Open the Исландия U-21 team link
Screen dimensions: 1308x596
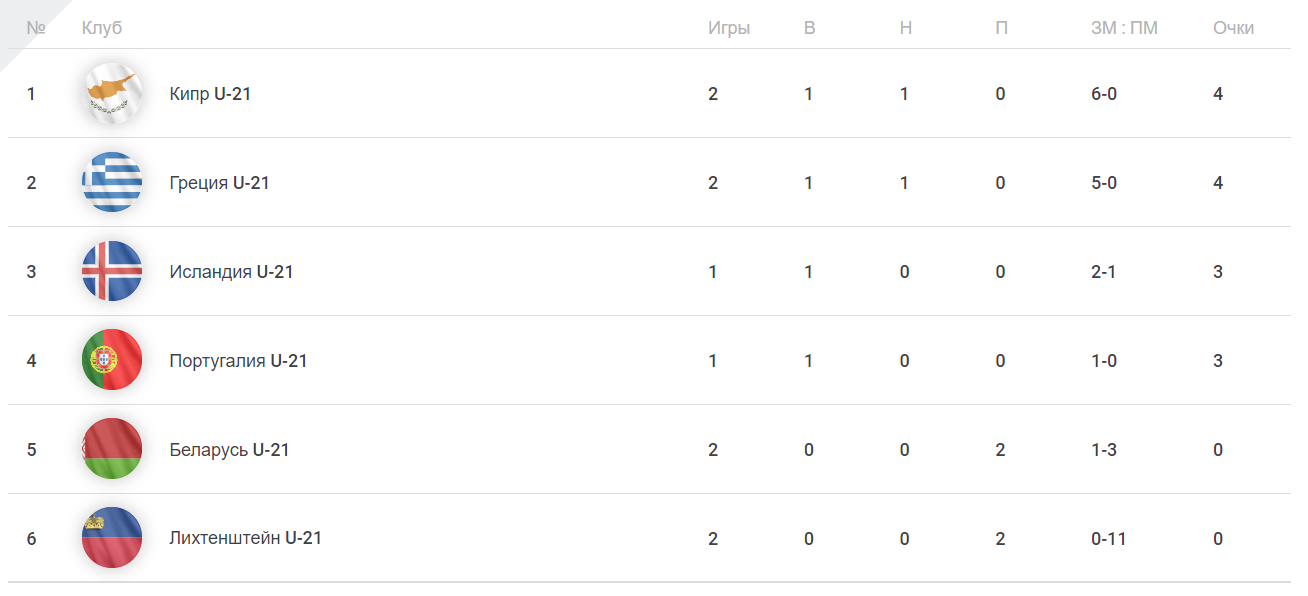(x=232, y=272)
